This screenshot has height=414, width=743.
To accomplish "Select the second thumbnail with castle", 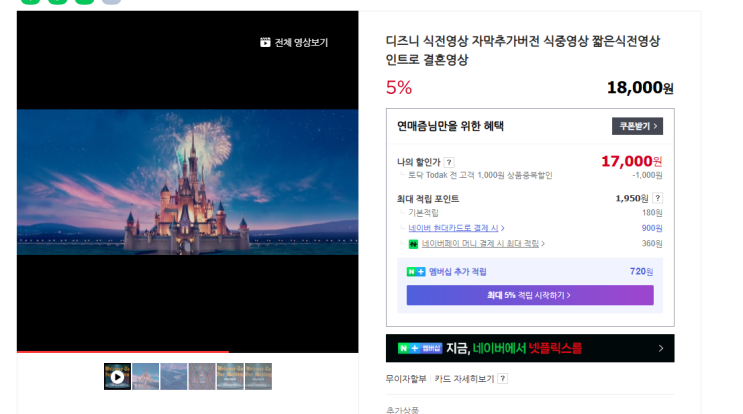I will [145, 377].
